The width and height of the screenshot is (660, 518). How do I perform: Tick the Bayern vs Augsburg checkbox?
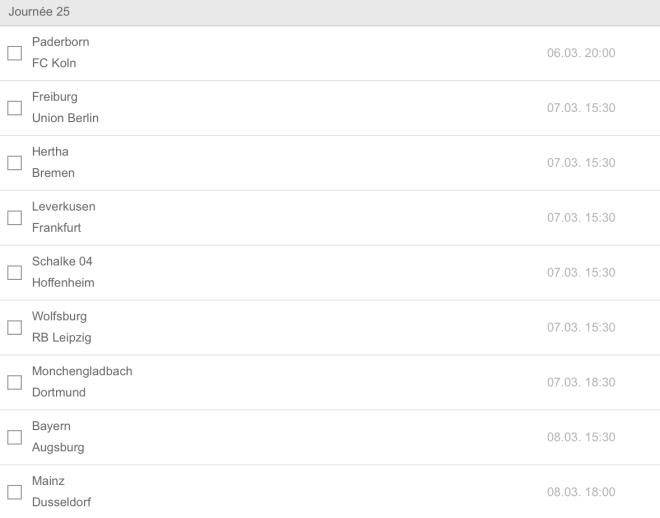(14, 438)
